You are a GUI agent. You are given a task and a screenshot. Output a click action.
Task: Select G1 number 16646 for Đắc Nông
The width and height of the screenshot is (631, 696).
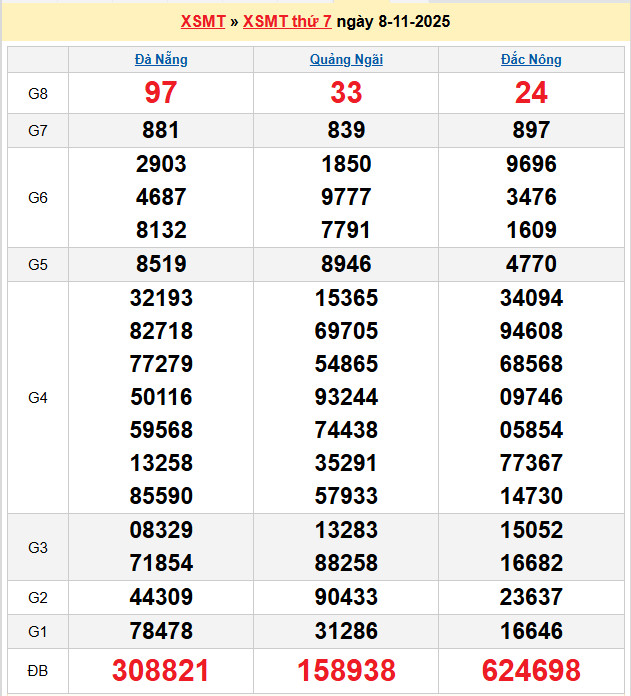(x=531, y=631)
